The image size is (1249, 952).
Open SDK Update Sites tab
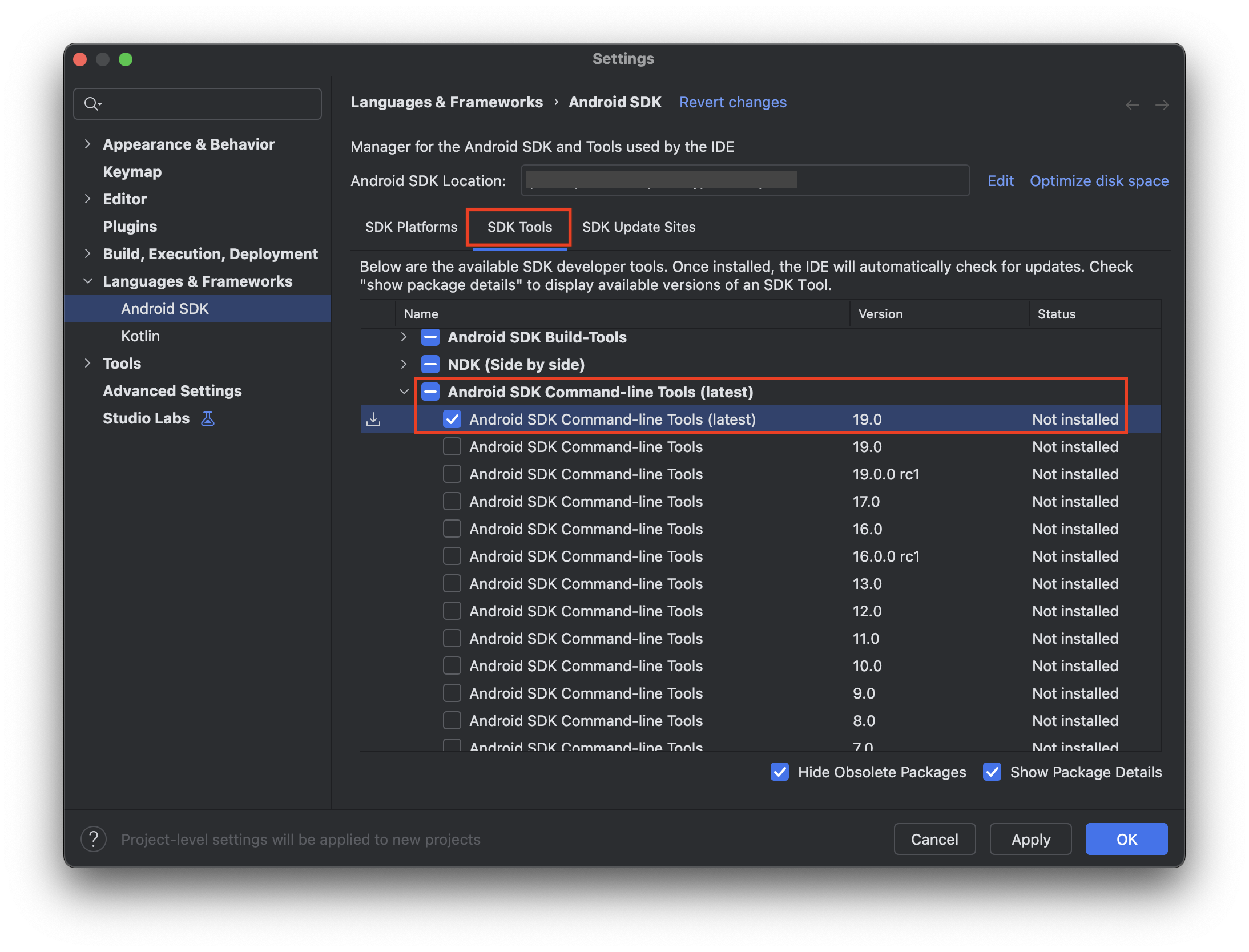pyautogui.click(x=638, y=227)
